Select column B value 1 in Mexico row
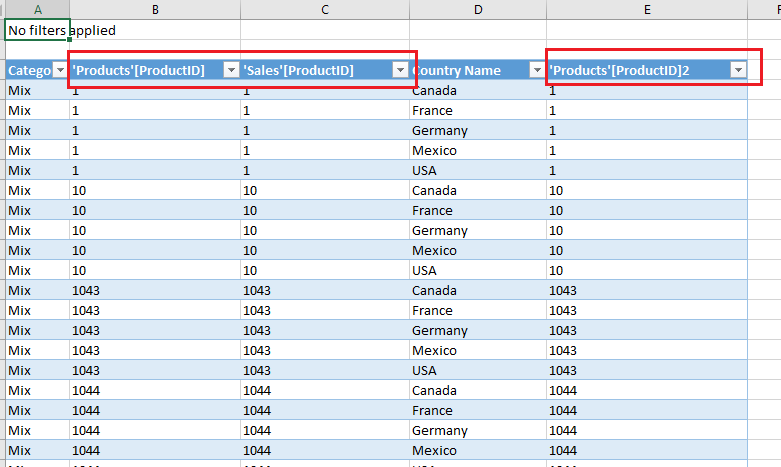 pos(155,150)
